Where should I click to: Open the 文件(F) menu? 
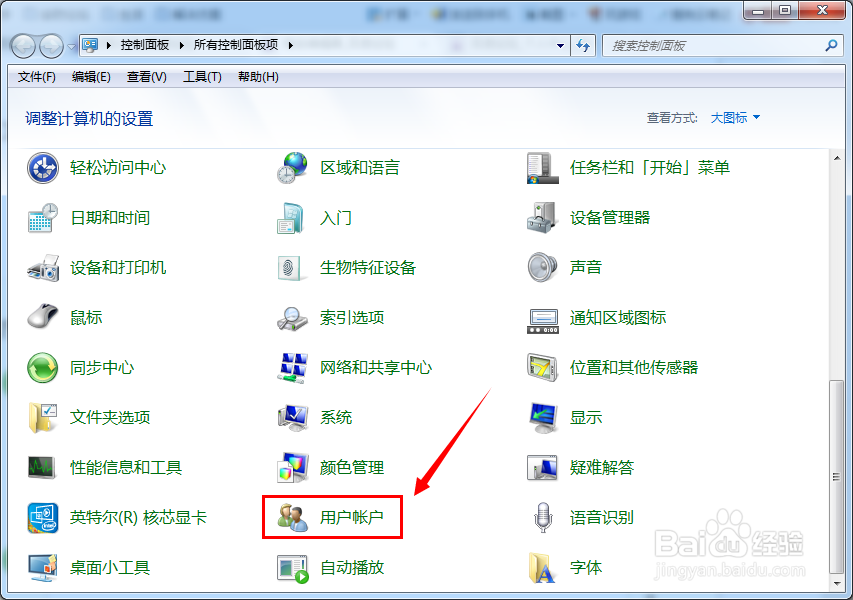pos(36,77)
